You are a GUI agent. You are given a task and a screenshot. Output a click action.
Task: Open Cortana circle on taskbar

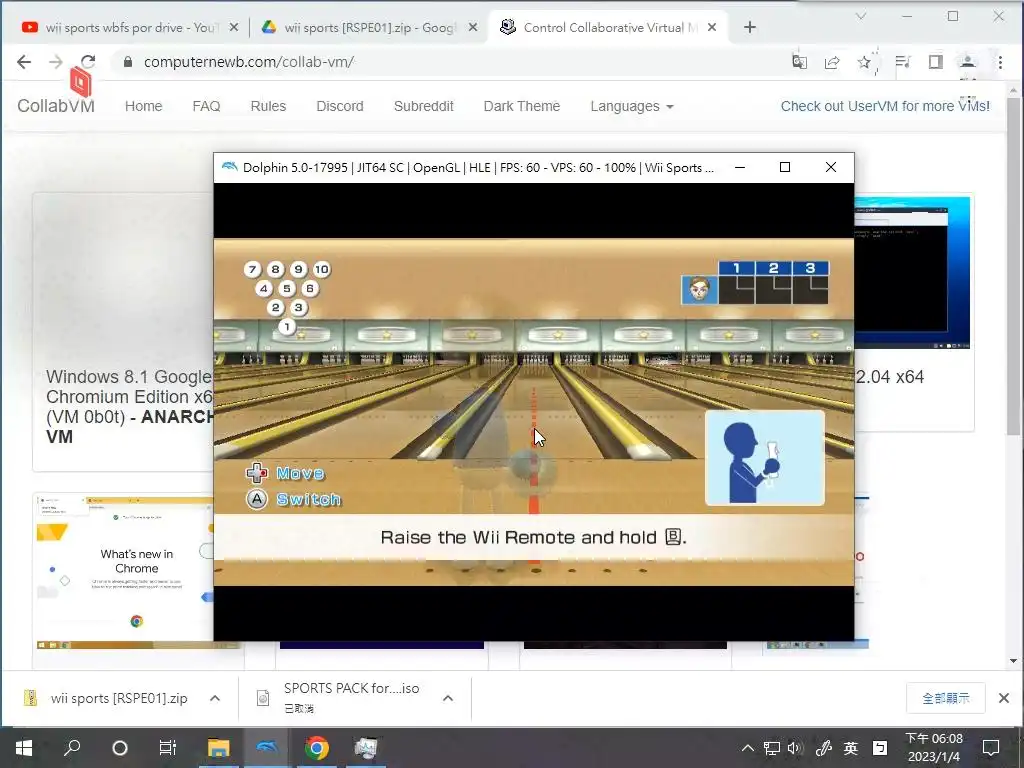pos(120,748)
